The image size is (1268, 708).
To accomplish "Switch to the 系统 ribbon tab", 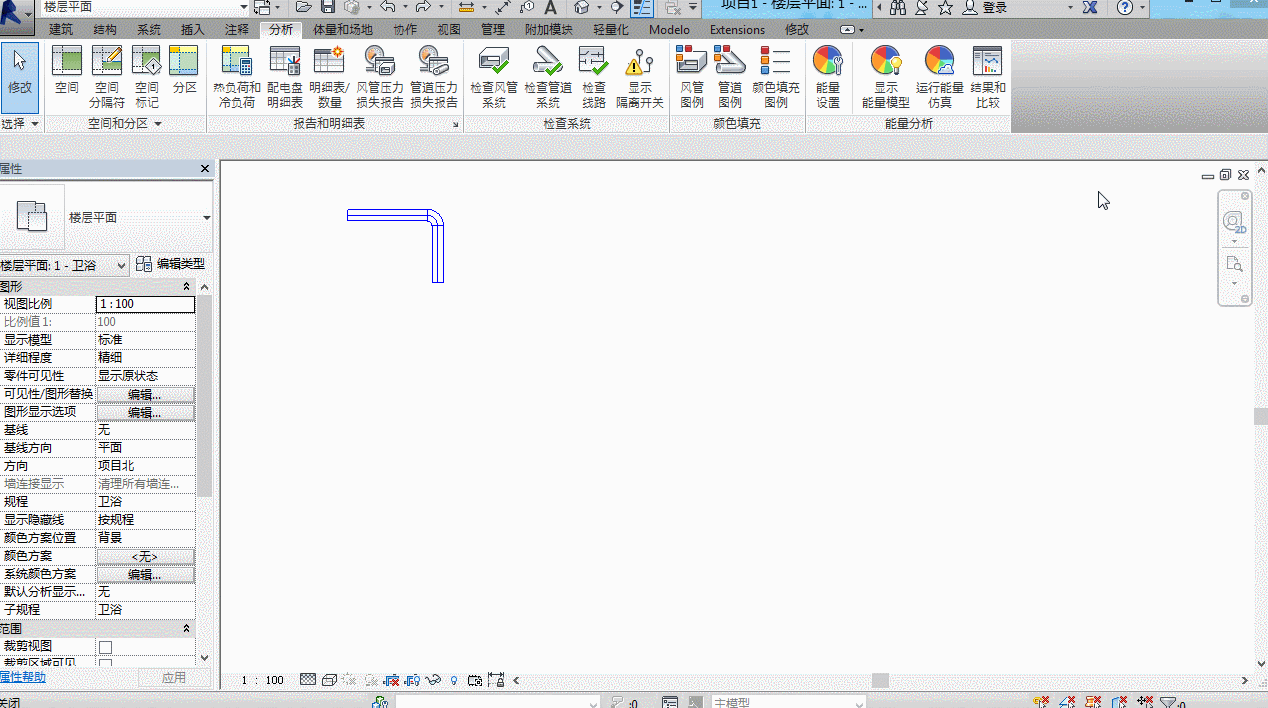I will (149, 30).
